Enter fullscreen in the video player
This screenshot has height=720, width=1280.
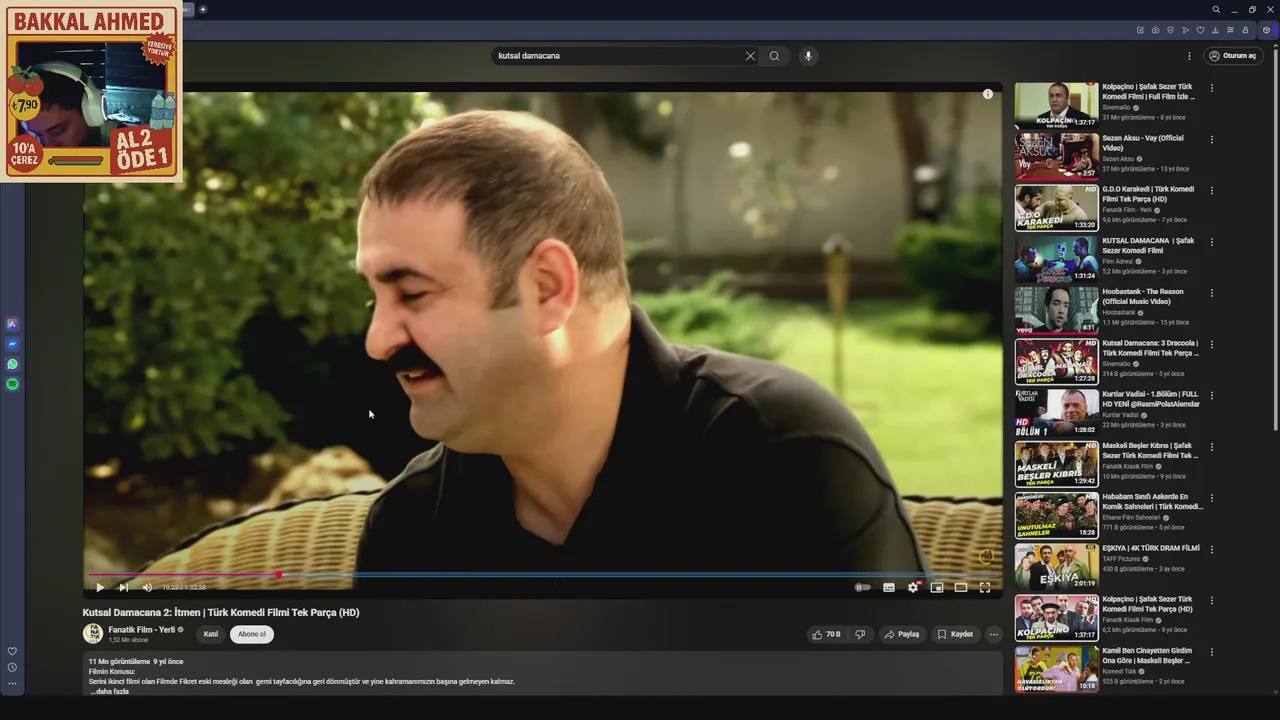pyautogui.click(x=985, y=588)
